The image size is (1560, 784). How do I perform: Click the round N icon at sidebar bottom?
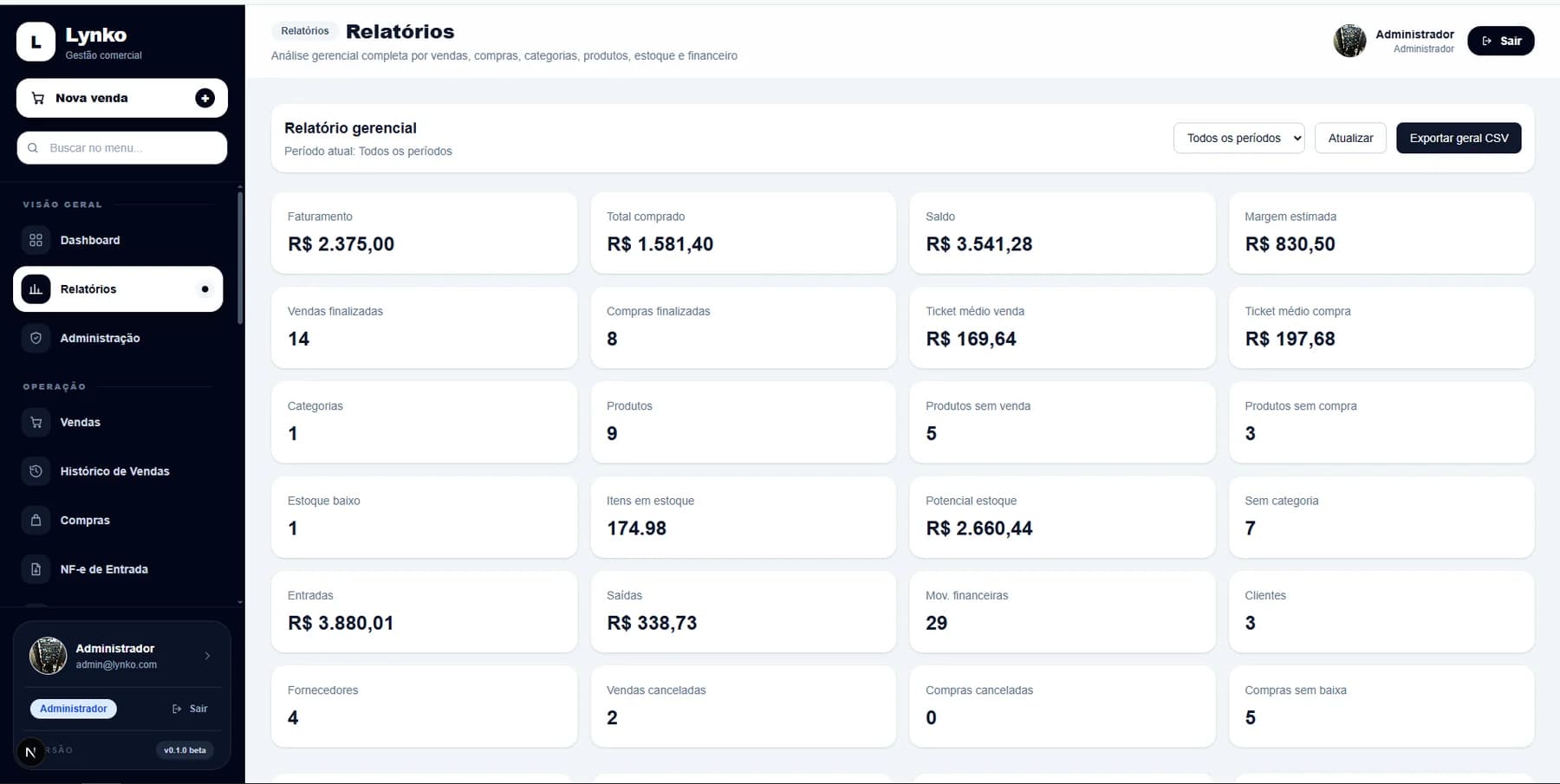(30, 752)
